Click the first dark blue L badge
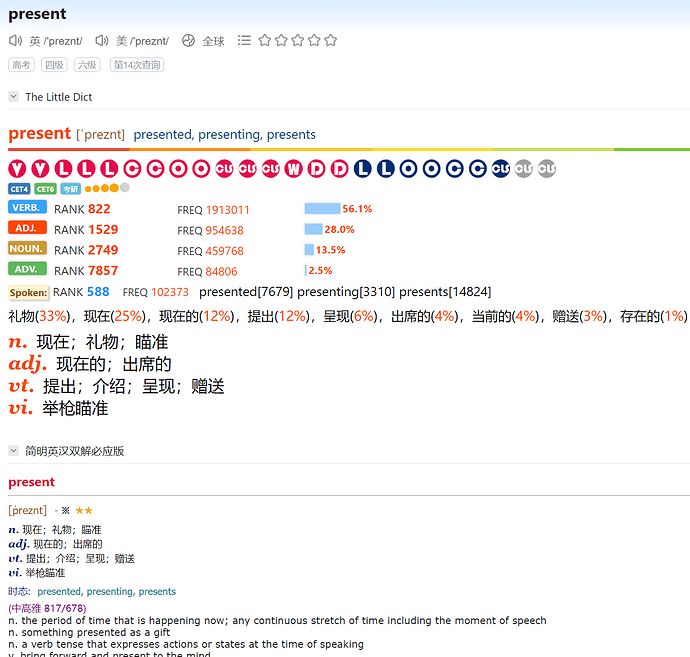 pos(363,169)
